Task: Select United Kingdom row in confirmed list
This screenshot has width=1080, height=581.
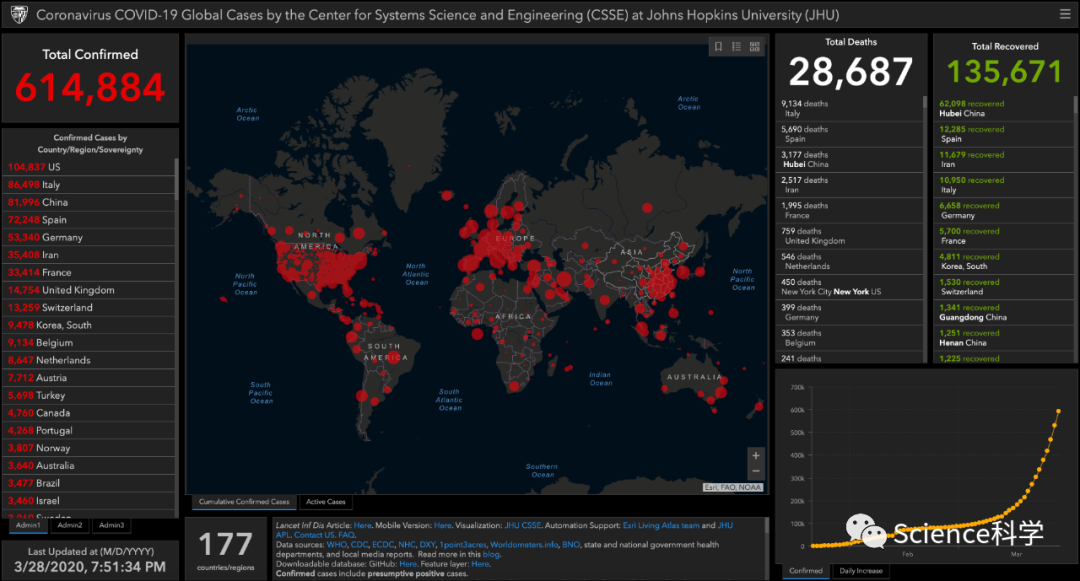Action: click(x=89, y=290)
